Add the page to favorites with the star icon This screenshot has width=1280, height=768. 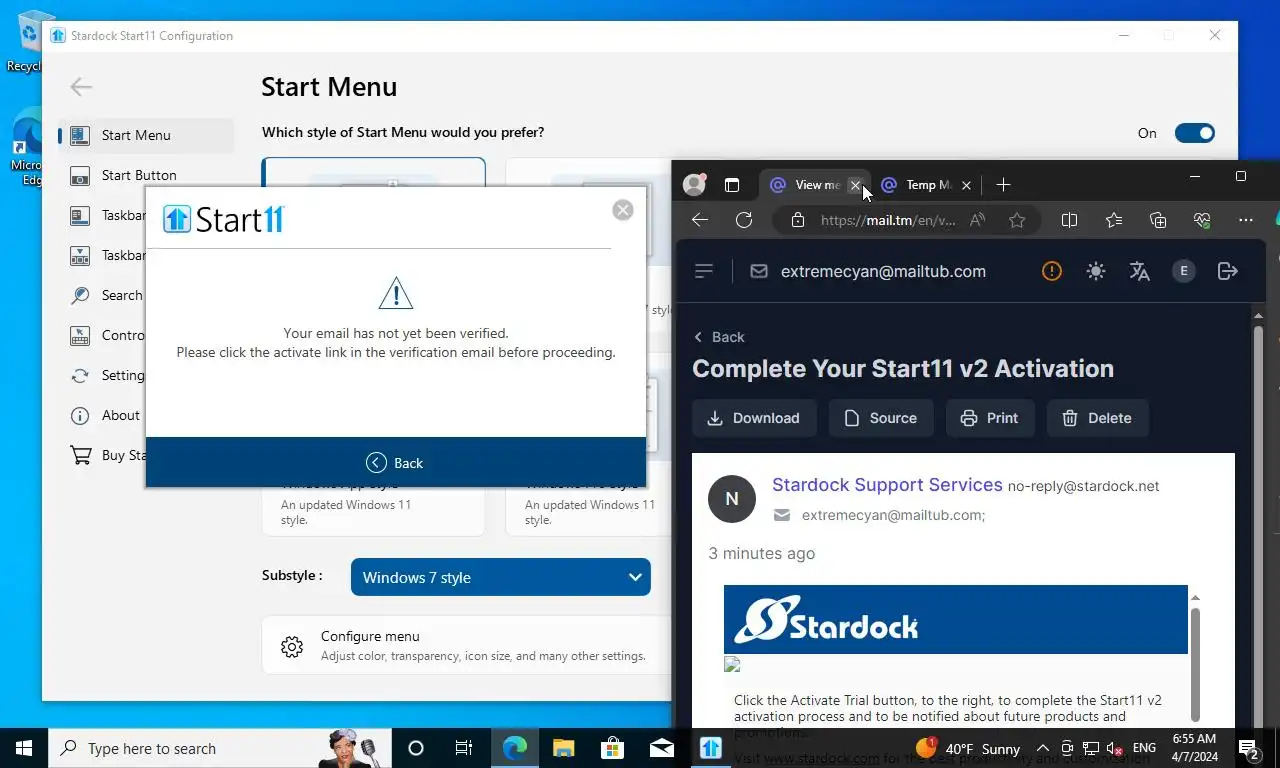tap(1017, 220)
